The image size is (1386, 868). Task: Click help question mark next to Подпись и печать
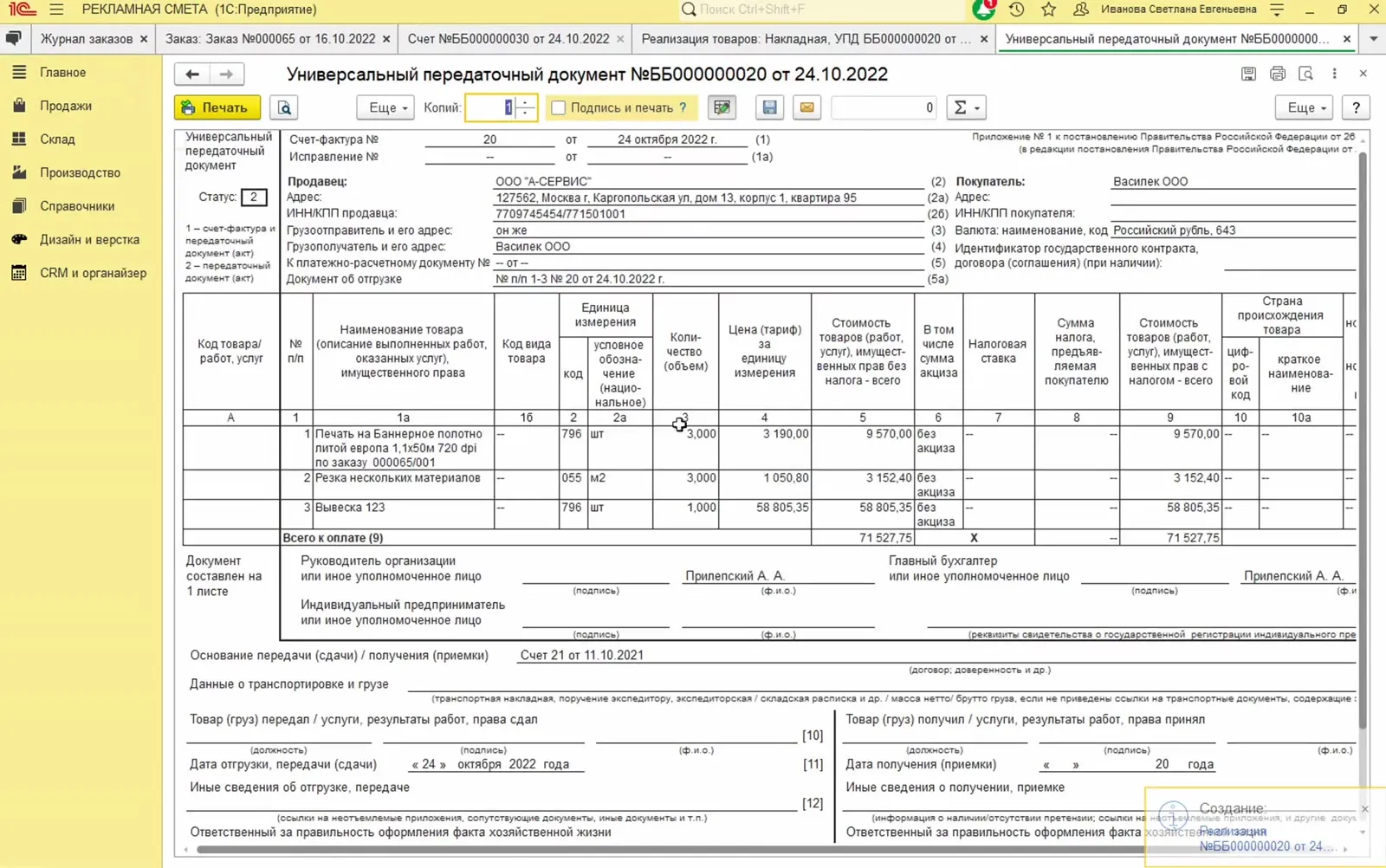[683, 107]
